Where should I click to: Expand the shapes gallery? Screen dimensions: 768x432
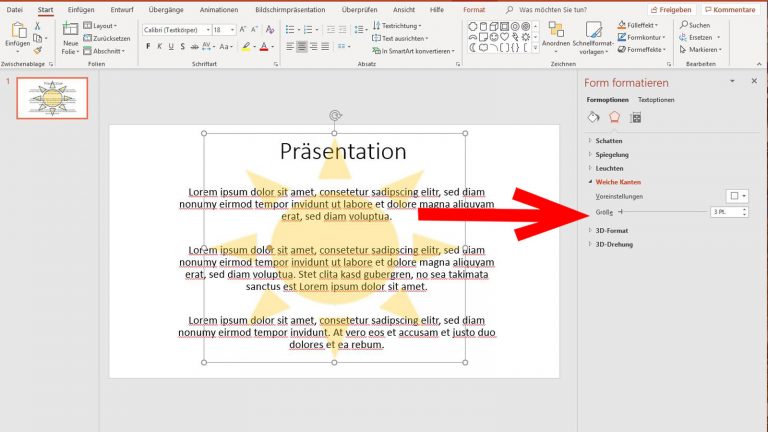[x=535, y=48]
